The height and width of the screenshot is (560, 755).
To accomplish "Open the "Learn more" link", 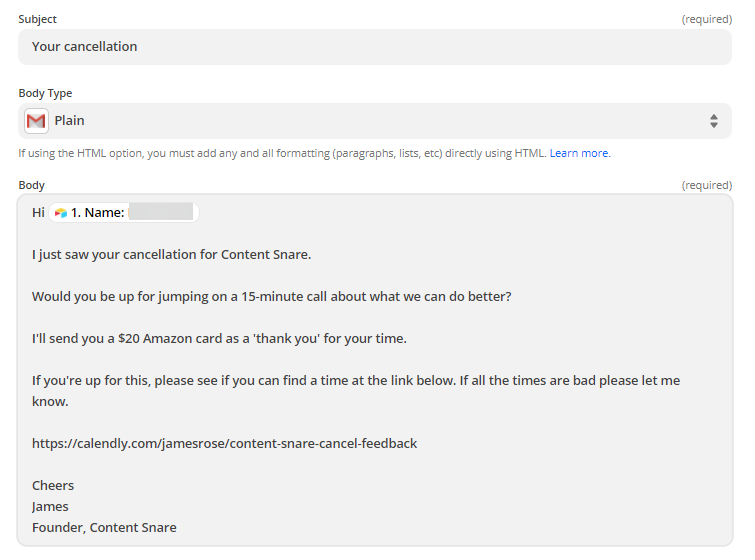I will (579, 153).
